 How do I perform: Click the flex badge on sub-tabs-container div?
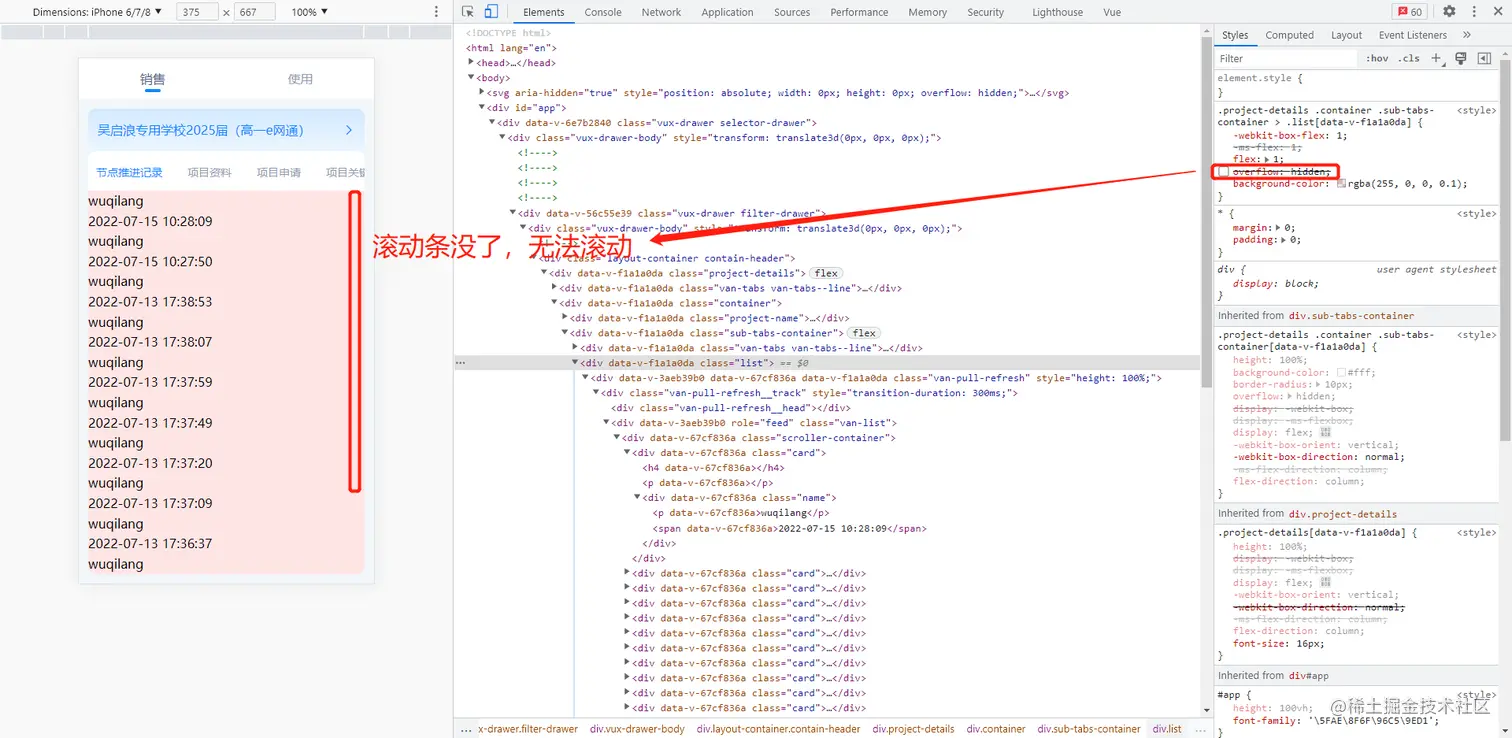coord(864,333)
